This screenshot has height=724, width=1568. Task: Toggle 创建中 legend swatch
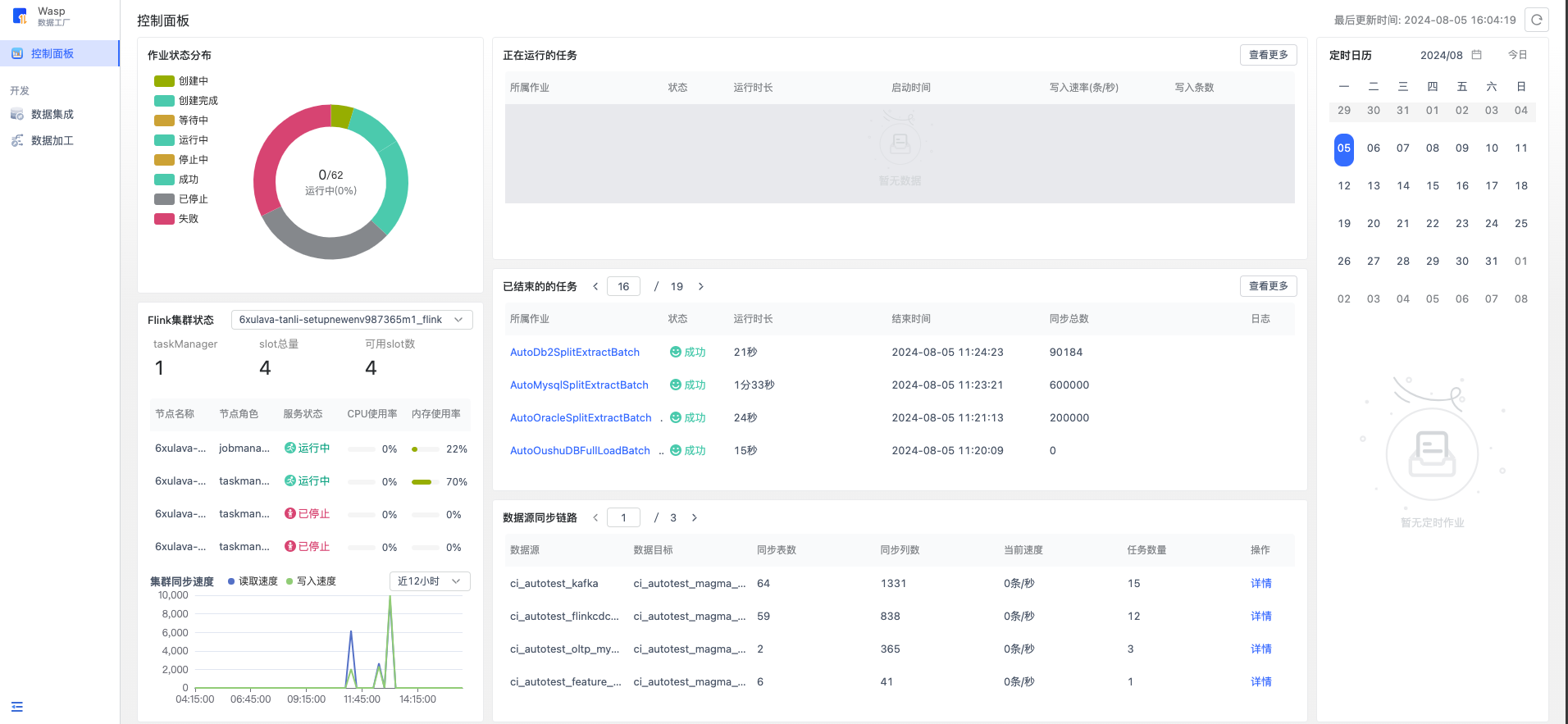pyautogui.click(x=164, y=81)
